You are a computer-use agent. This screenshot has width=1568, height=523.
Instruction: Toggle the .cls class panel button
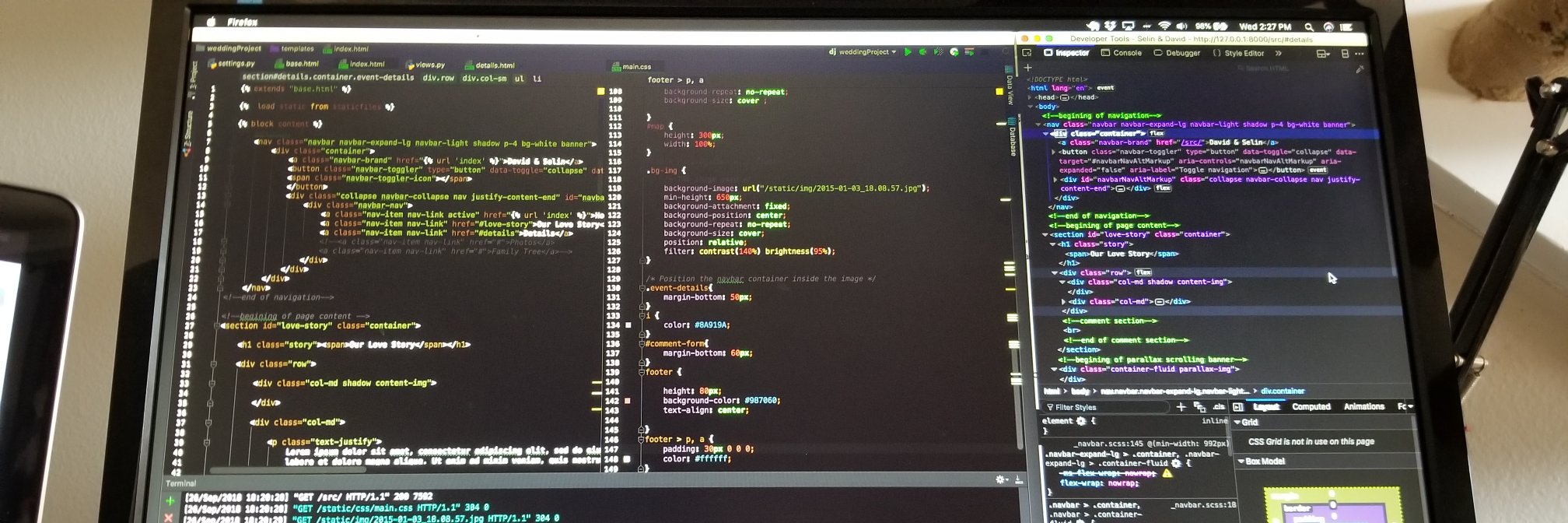click(1218, 407)
